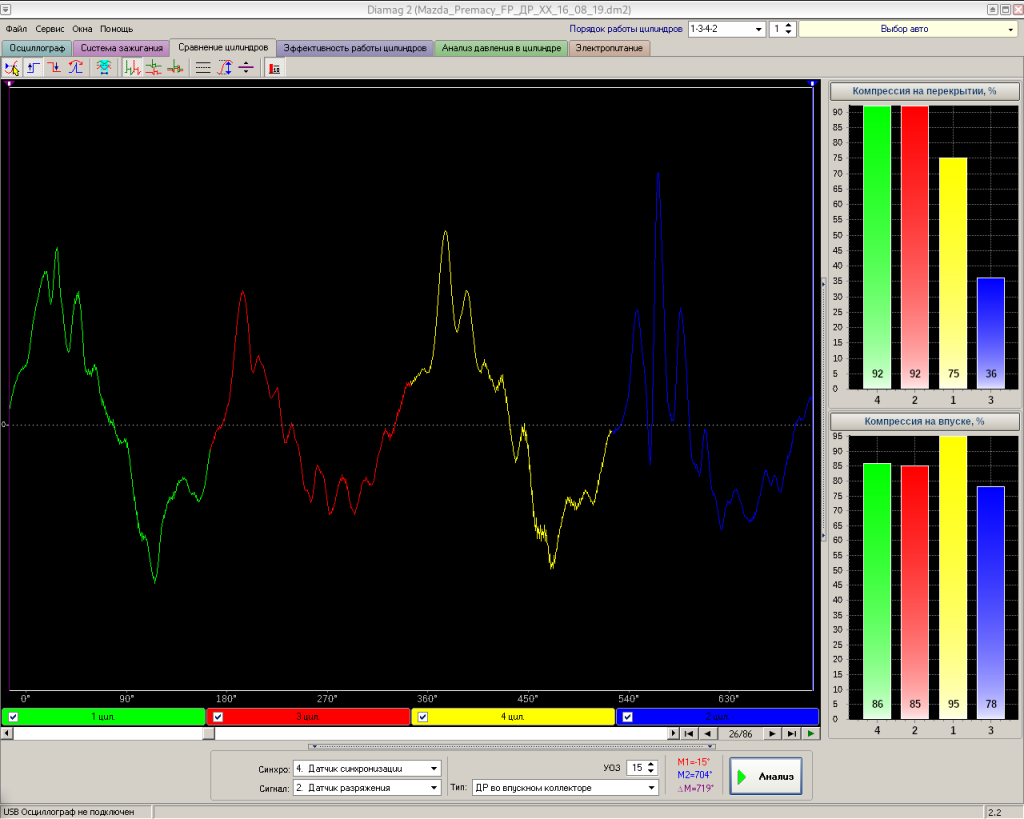
Task: Select the Сравнение цилиндров tab
Action: pos(223,48)
